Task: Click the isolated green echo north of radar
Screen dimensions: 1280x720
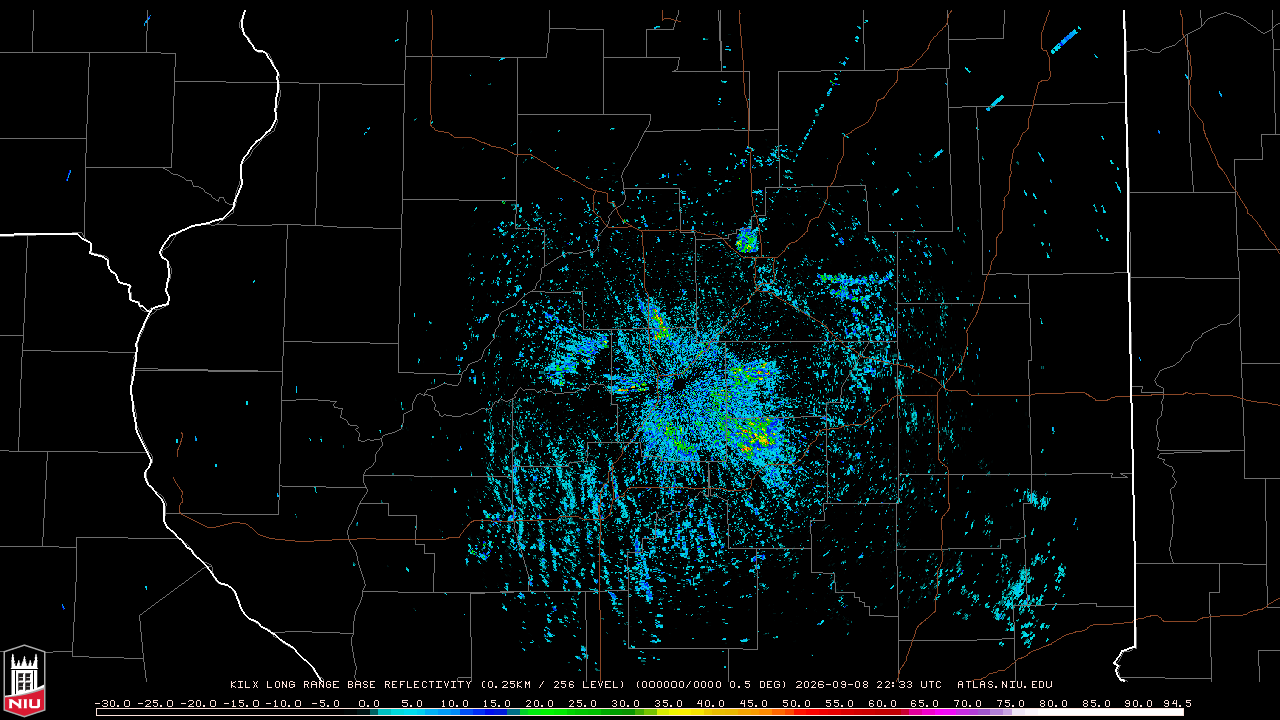Action: 747,239
